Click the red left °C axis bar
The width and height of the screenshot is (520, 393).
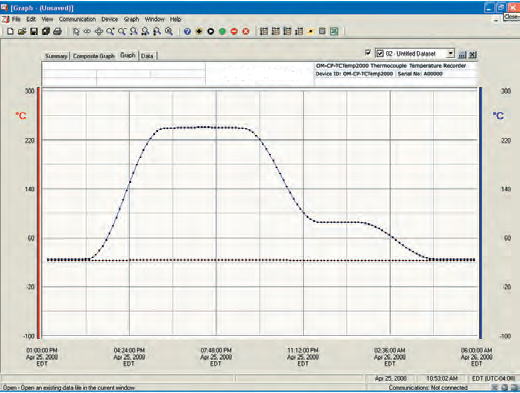[x=39, y=213]
